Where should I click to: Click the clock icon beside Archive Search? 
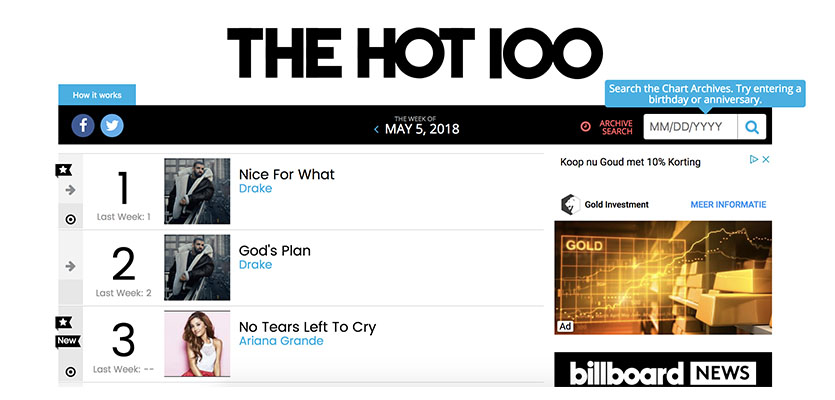[x=585, y=127]
